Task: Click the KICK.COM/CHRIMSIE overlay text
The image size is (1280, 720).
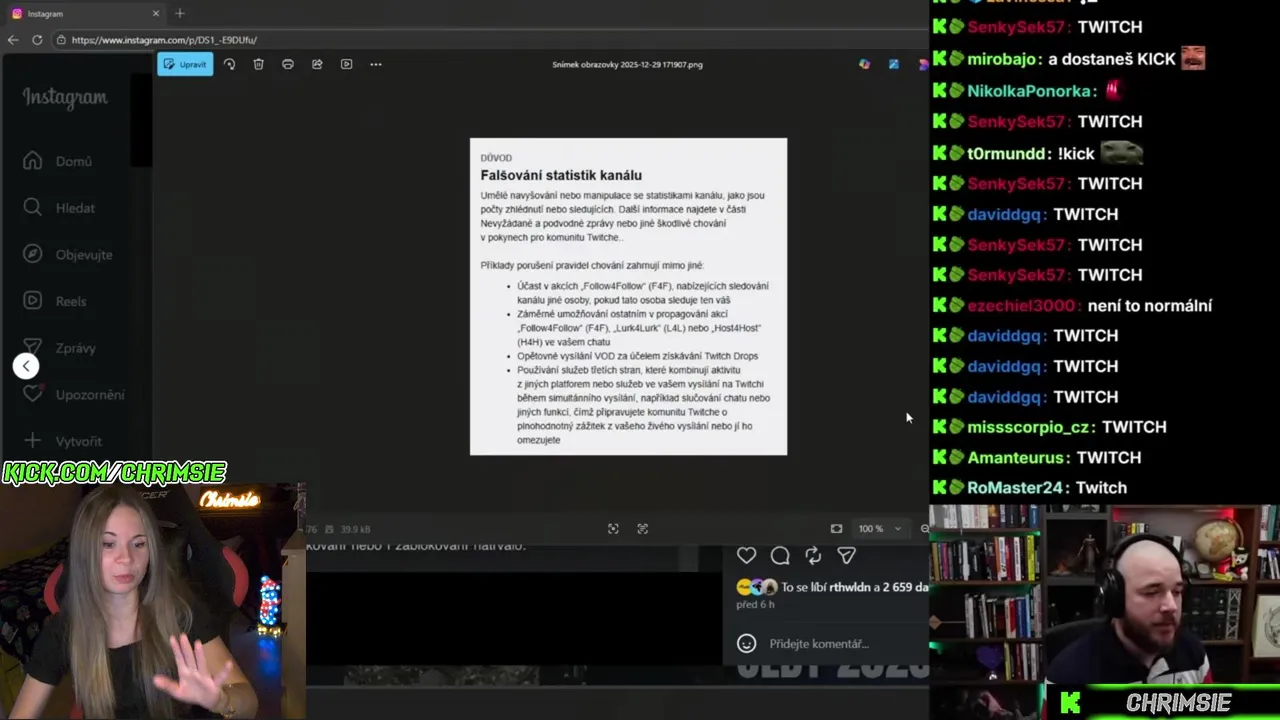Action: pyautogui.click(x=114, y=472)
